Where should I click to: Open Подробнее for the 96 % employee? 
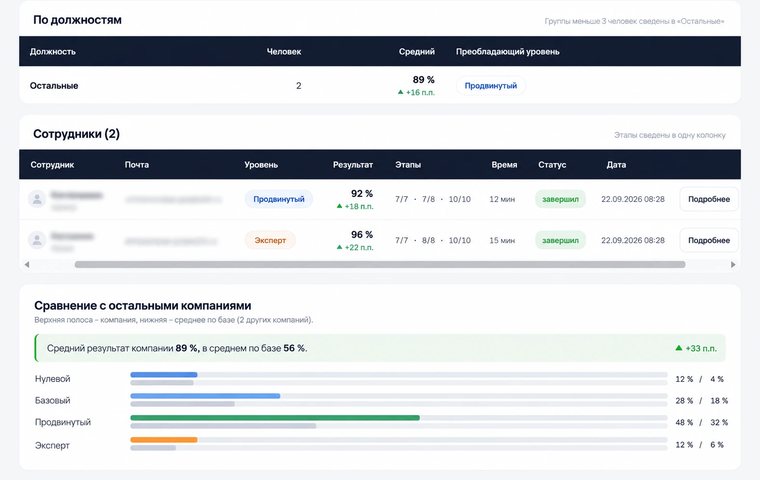coord(709,240)
